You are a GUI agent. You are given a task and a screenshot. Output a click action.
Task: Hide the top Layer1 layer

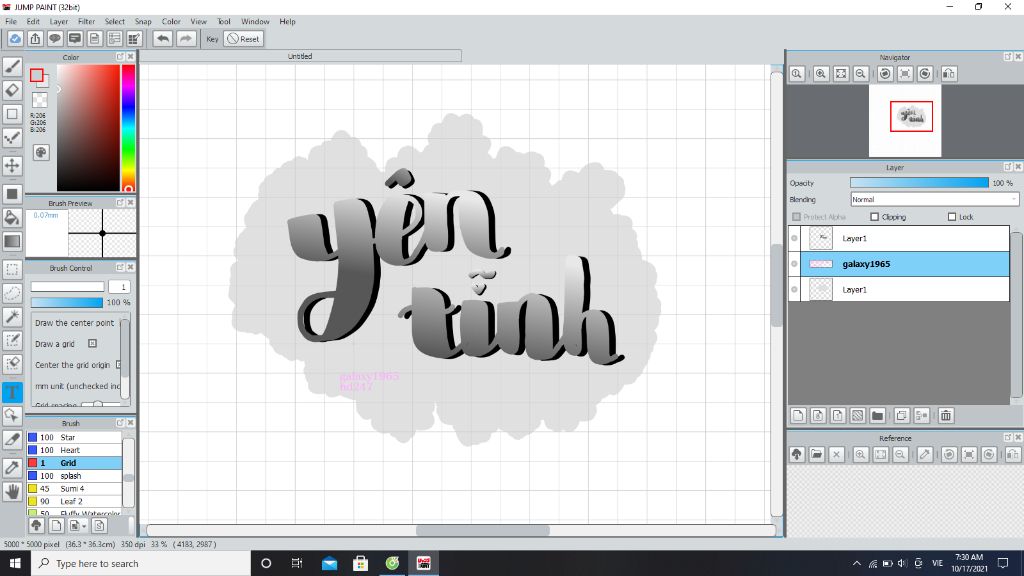[x=794, y=238]
